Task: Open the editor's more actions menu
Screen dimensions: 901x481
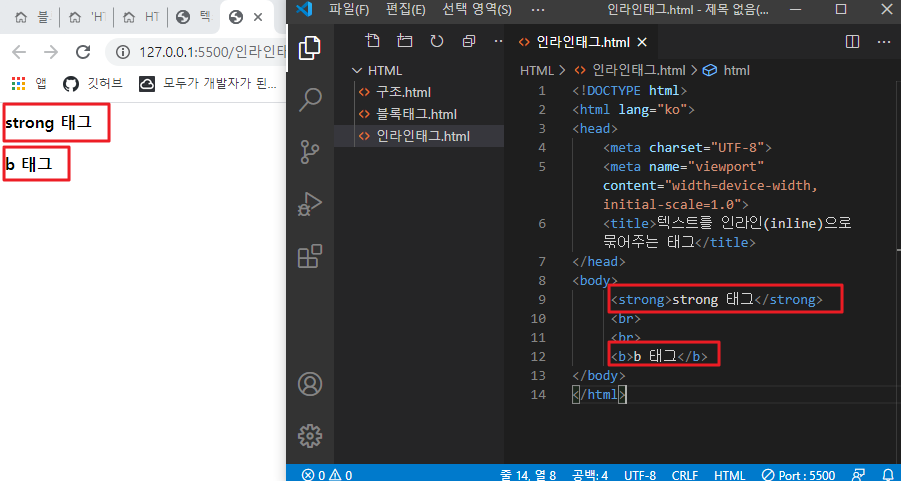Action: coord(883,41)
